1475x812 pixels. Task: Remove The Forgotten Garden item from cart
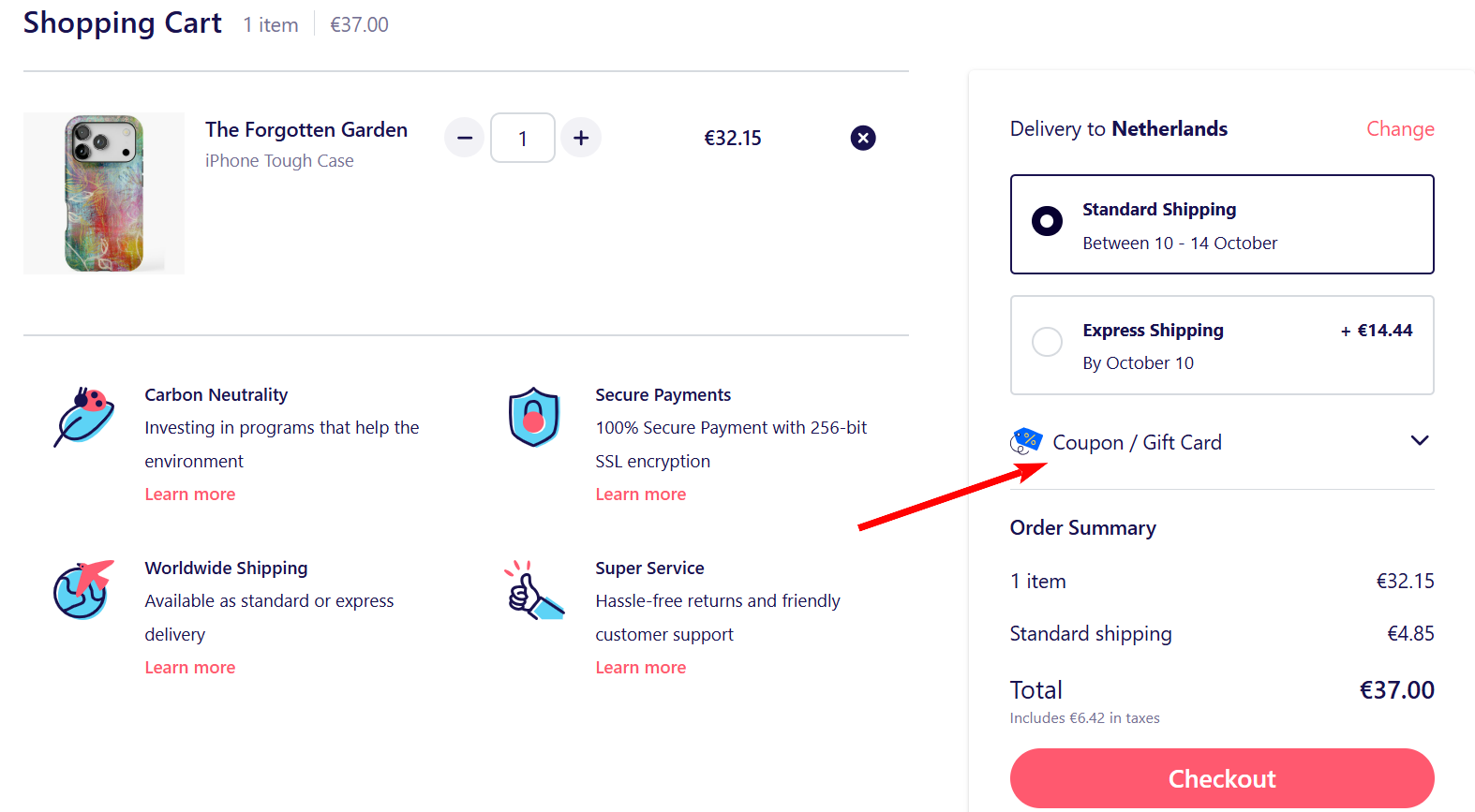tap(863, 139)
